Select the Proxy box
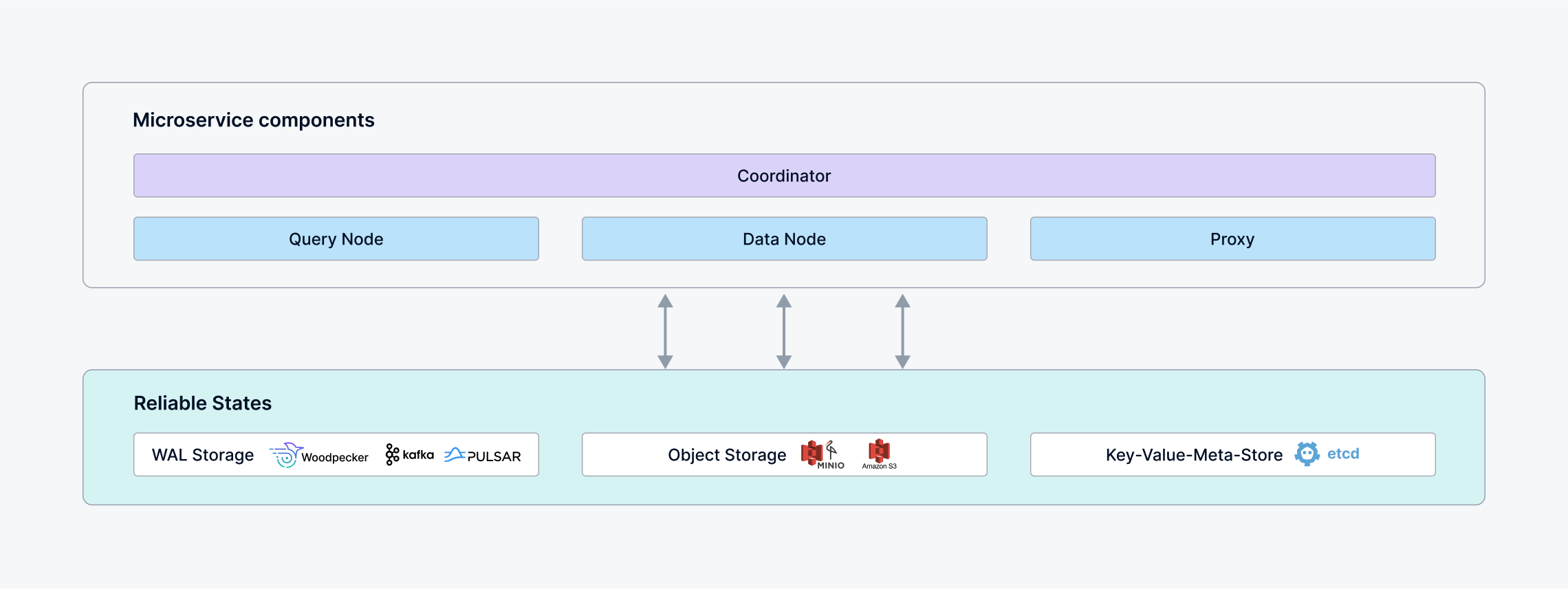The height and width of the screenshot is (589, 1568). coord(1232,239)
